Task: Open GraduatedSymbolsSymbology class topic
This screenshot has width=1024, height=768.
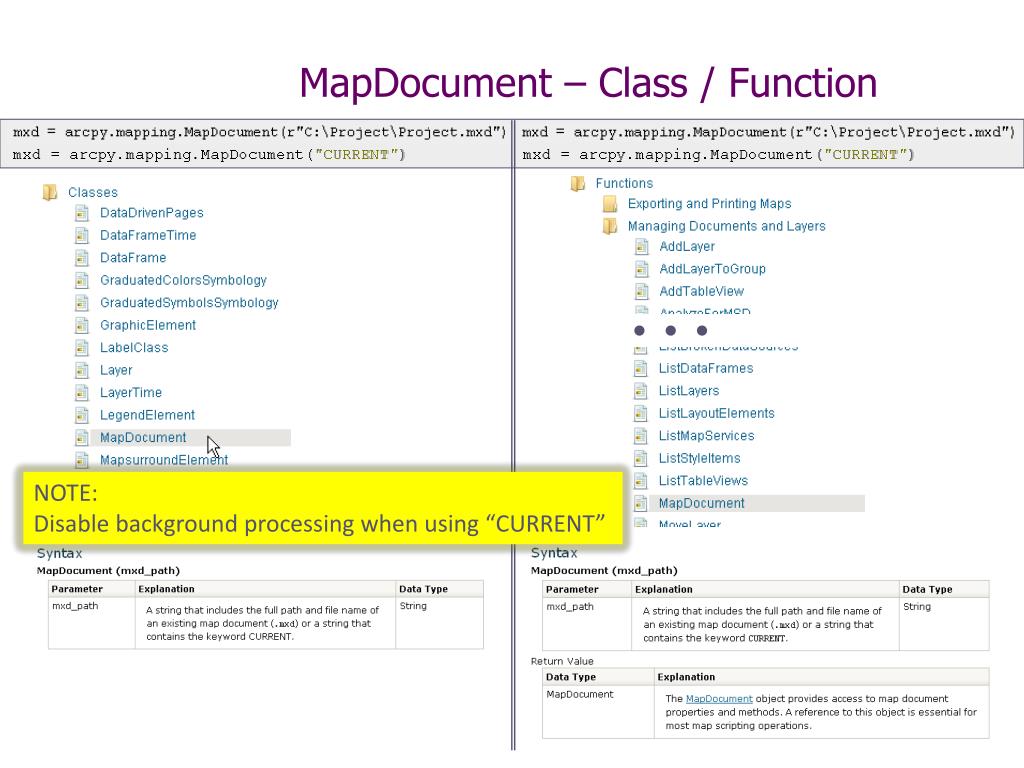Action: pyautogui.click(x=189, y=303)
